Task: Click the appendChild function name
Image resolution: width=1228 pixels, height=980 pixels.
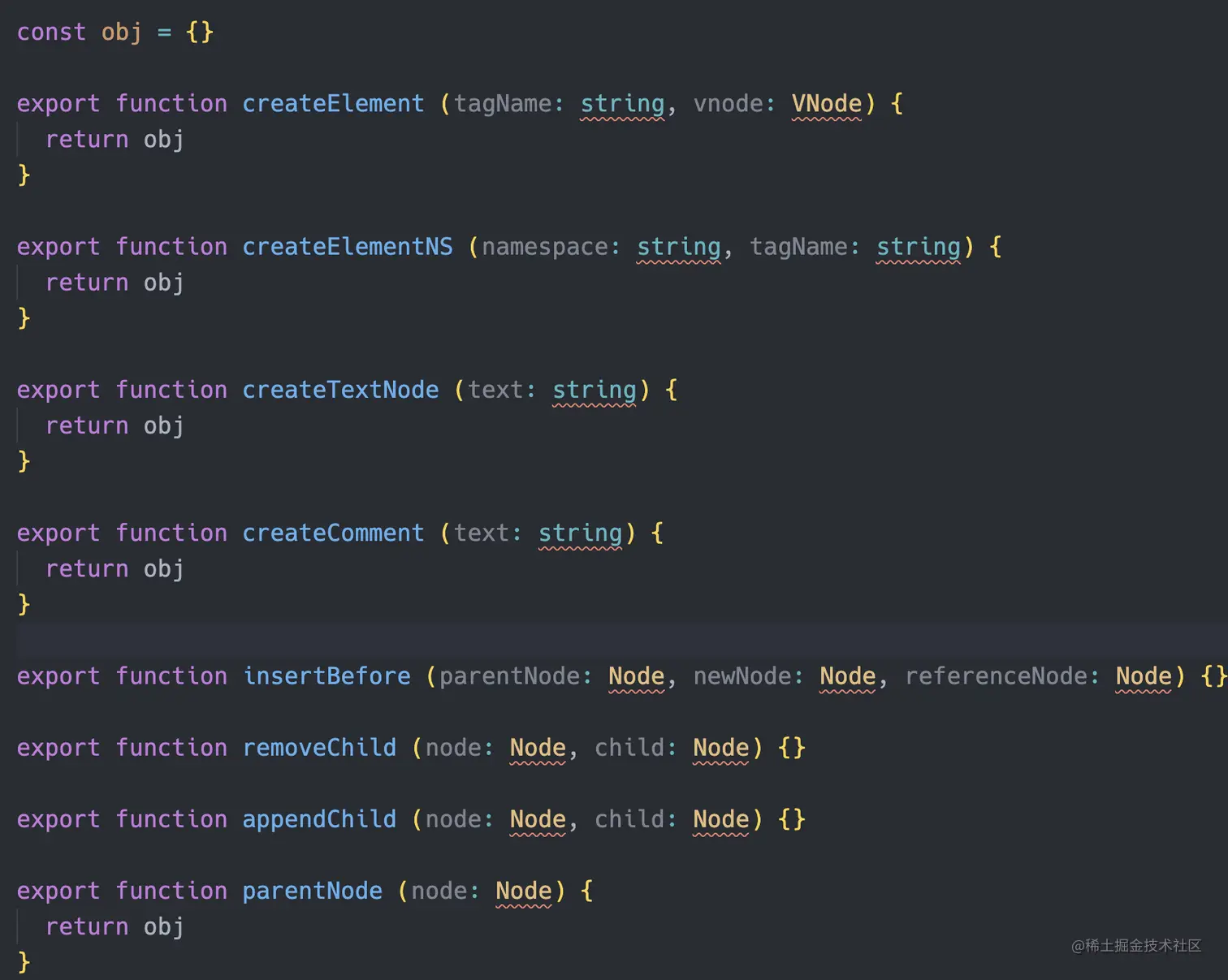Action: 319,819
